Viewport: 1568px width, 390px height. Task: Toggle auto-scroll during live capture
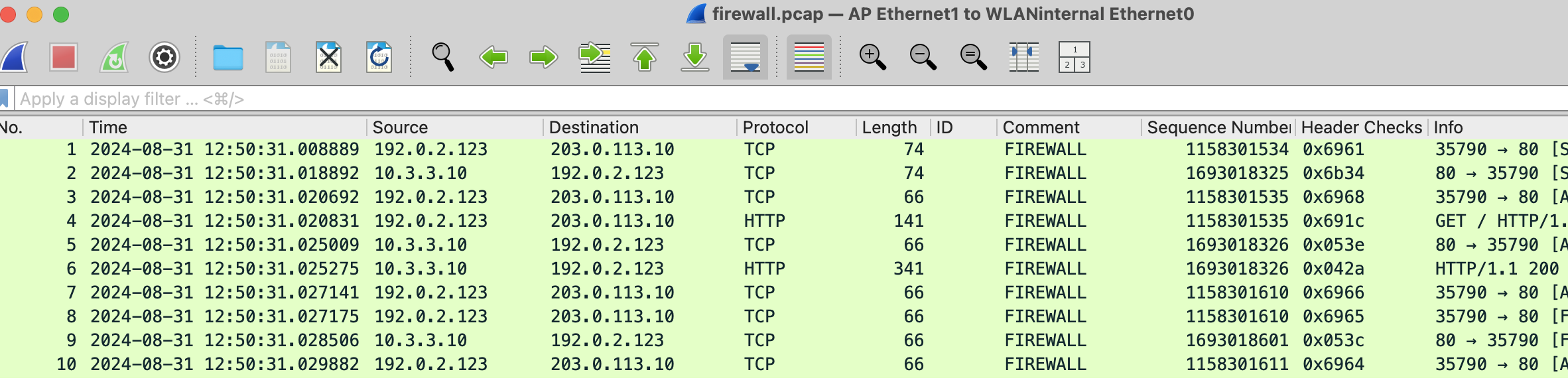click(x=745, y=57)
